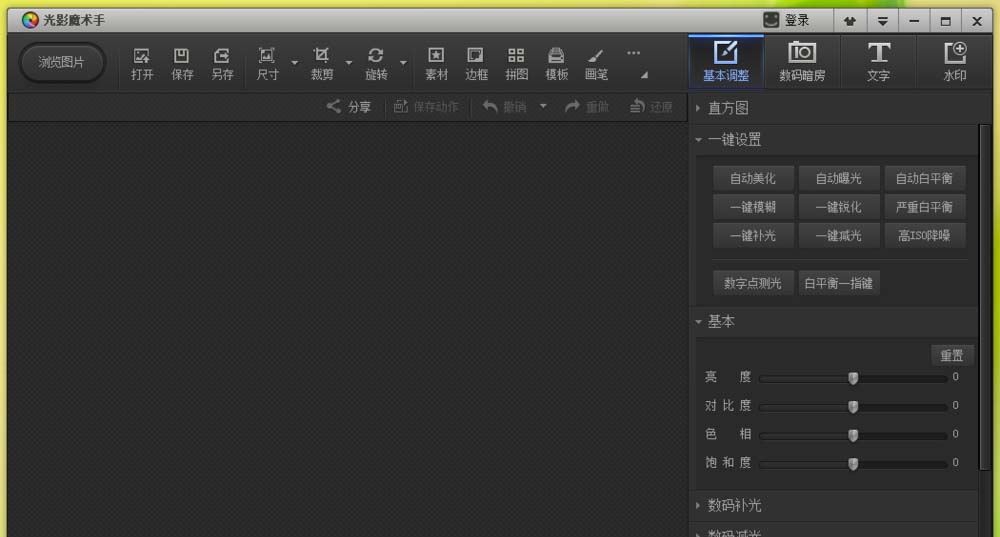Click the 白平衡一指键 button
1000x537 pixels.
coord(838,283)
